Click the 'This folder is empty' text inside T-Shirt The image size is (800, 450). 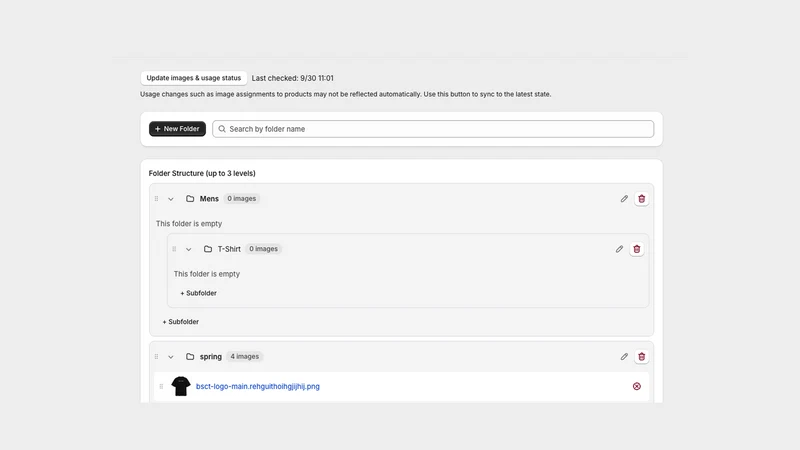tap(207, 274)
